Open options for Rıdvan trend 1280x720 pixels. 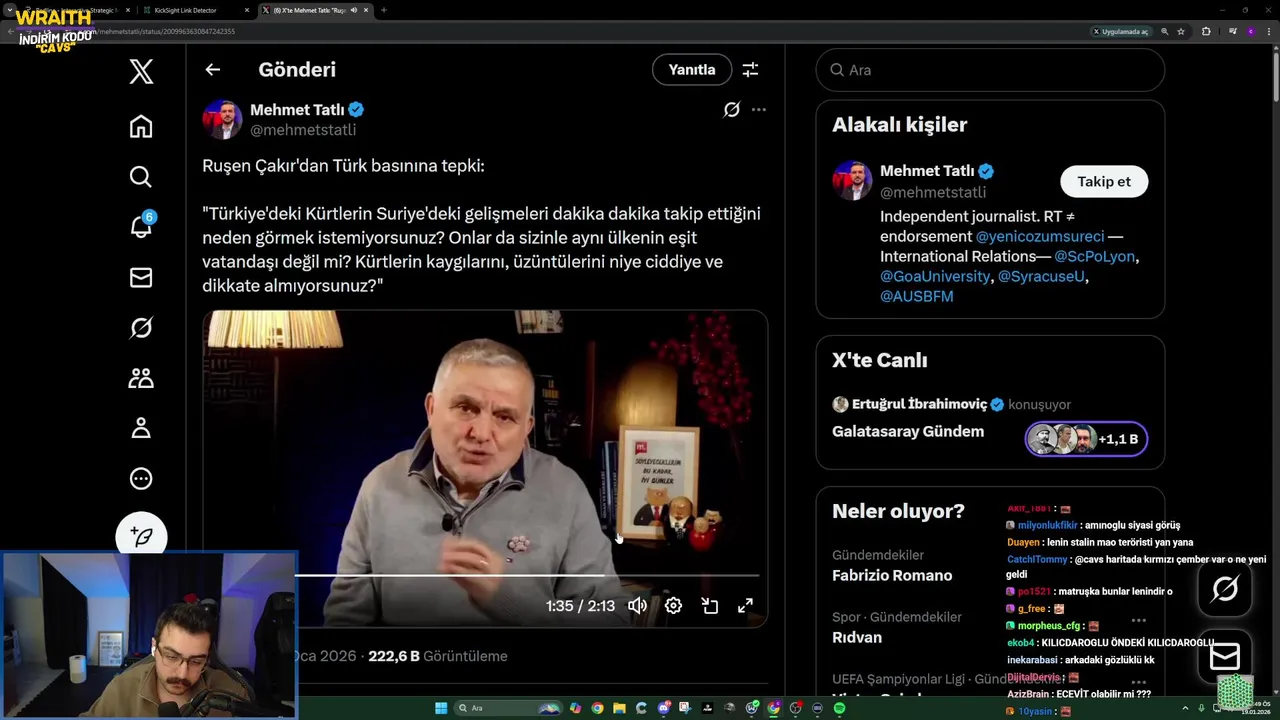[x=1138, y=620]
